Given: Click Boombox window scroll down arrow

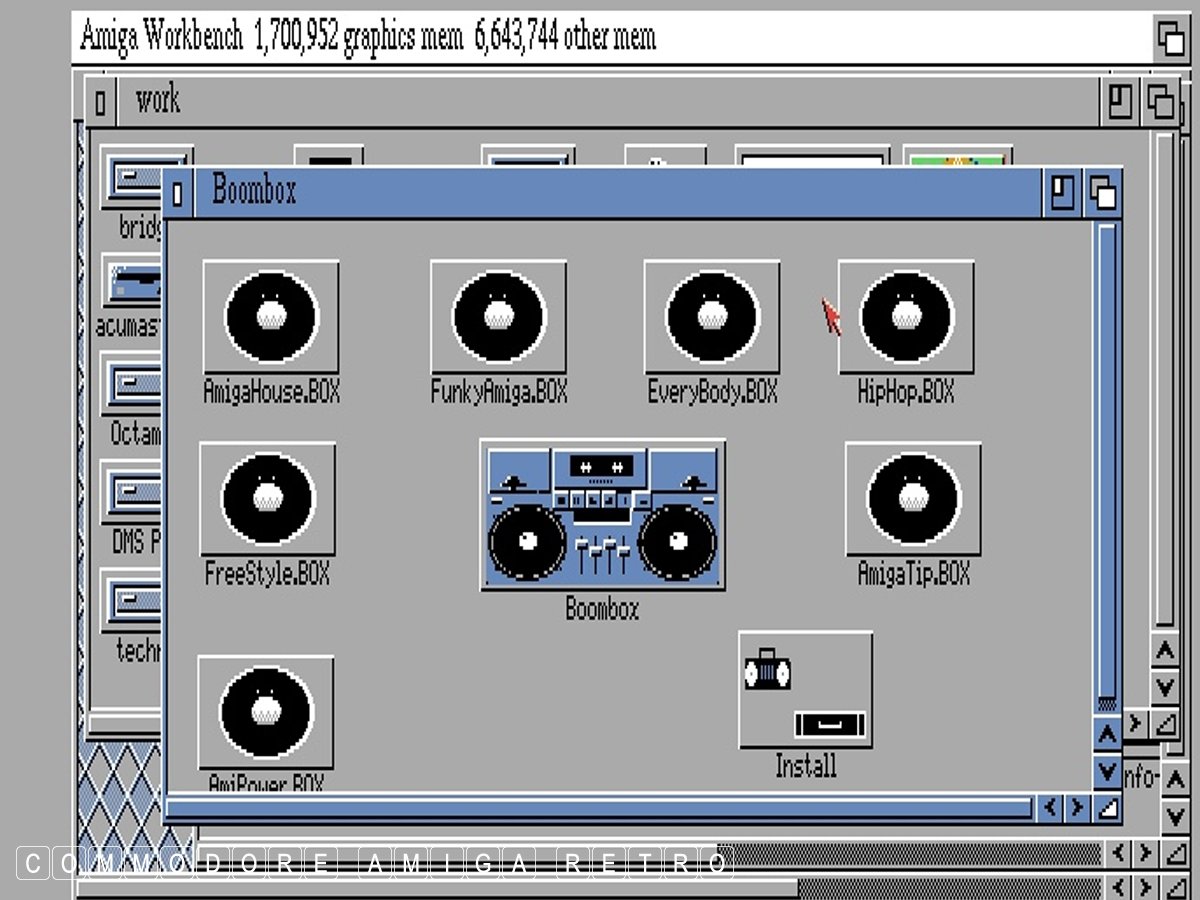Looking at the screenshot, I should coord(1106,771).
